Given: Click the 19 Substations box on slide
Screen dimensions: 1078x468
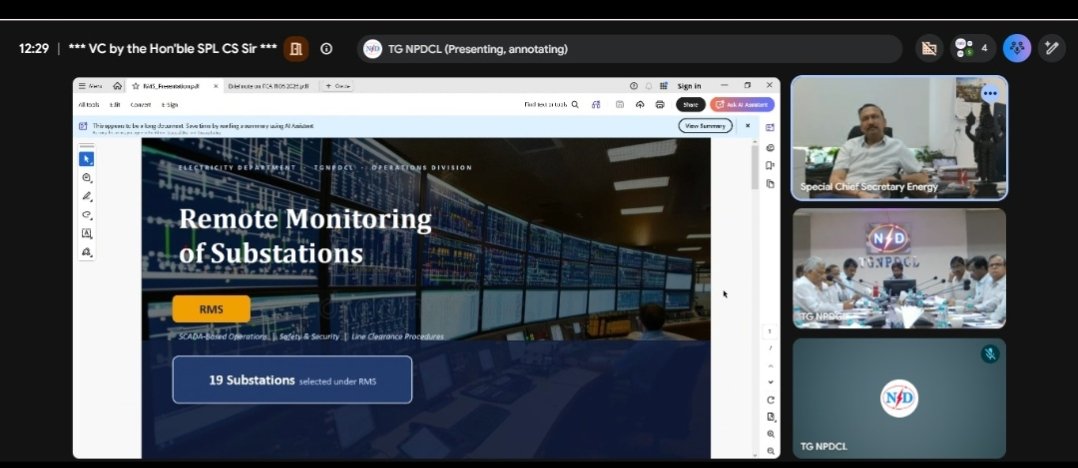Looking at the screenshot, I should click(292, 379).
